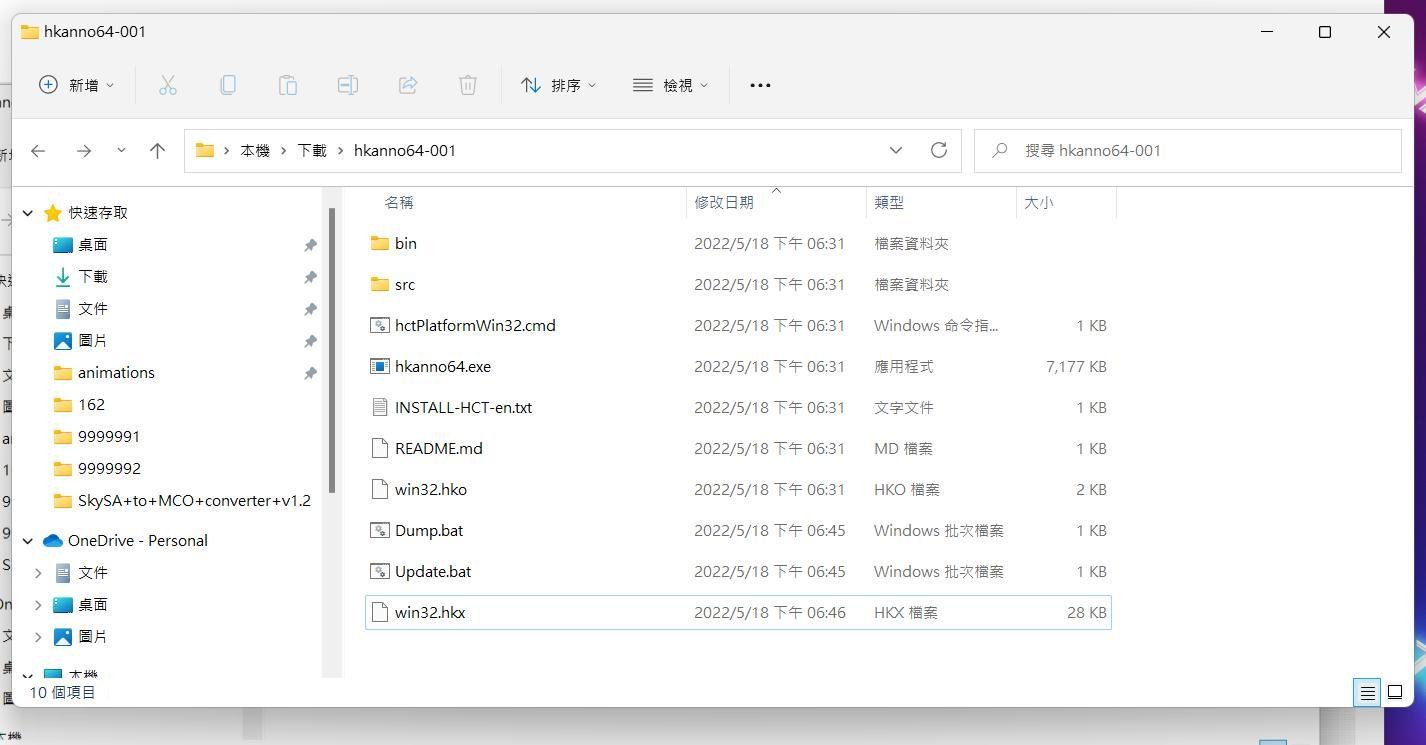The width and height of the screenshot is (1426, 745).
Task: Click the back navigation button
Action: point(38,150)
